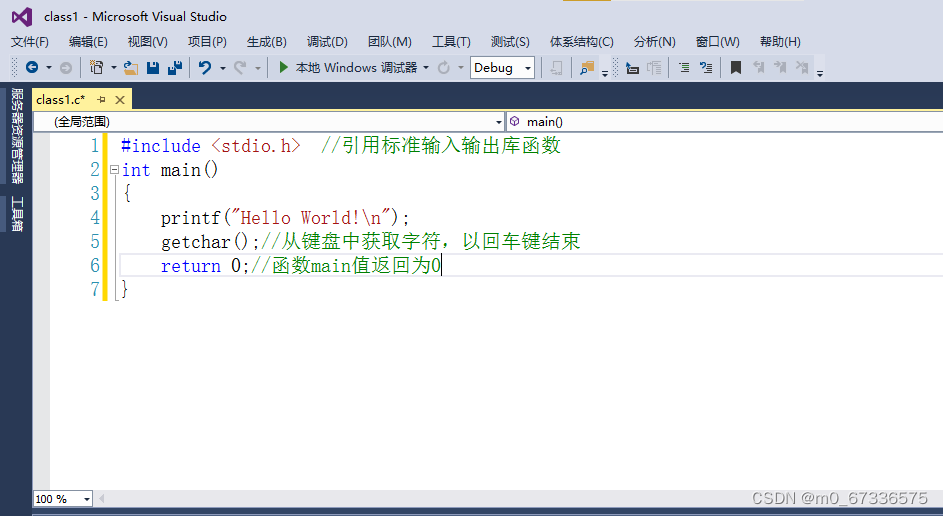Expand the debugger target dropdown arrow
943x516 pixels.
click(426, 68)
